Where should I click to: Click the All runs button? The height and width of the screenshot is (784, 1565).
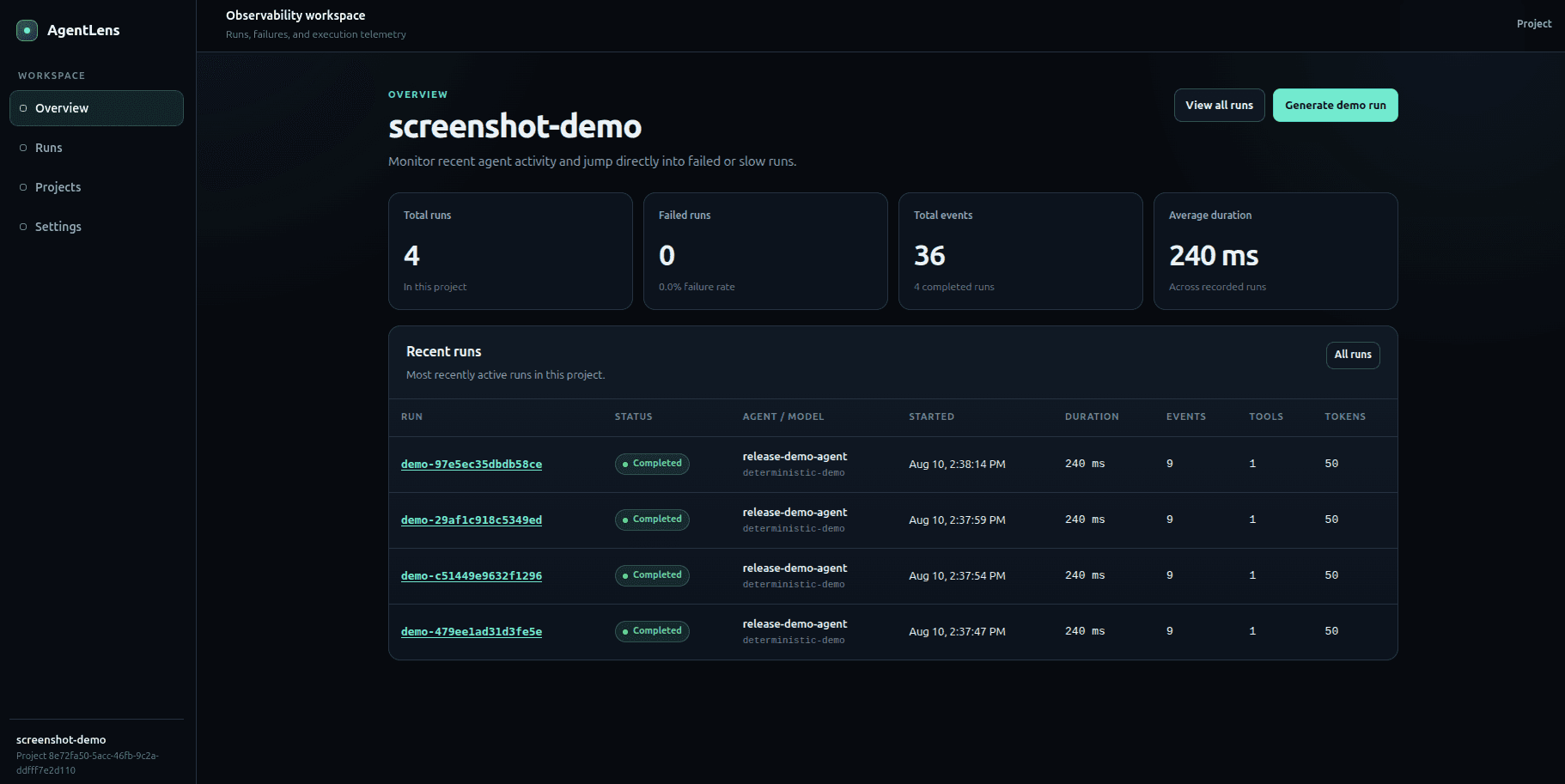[x=1353, y=355]
